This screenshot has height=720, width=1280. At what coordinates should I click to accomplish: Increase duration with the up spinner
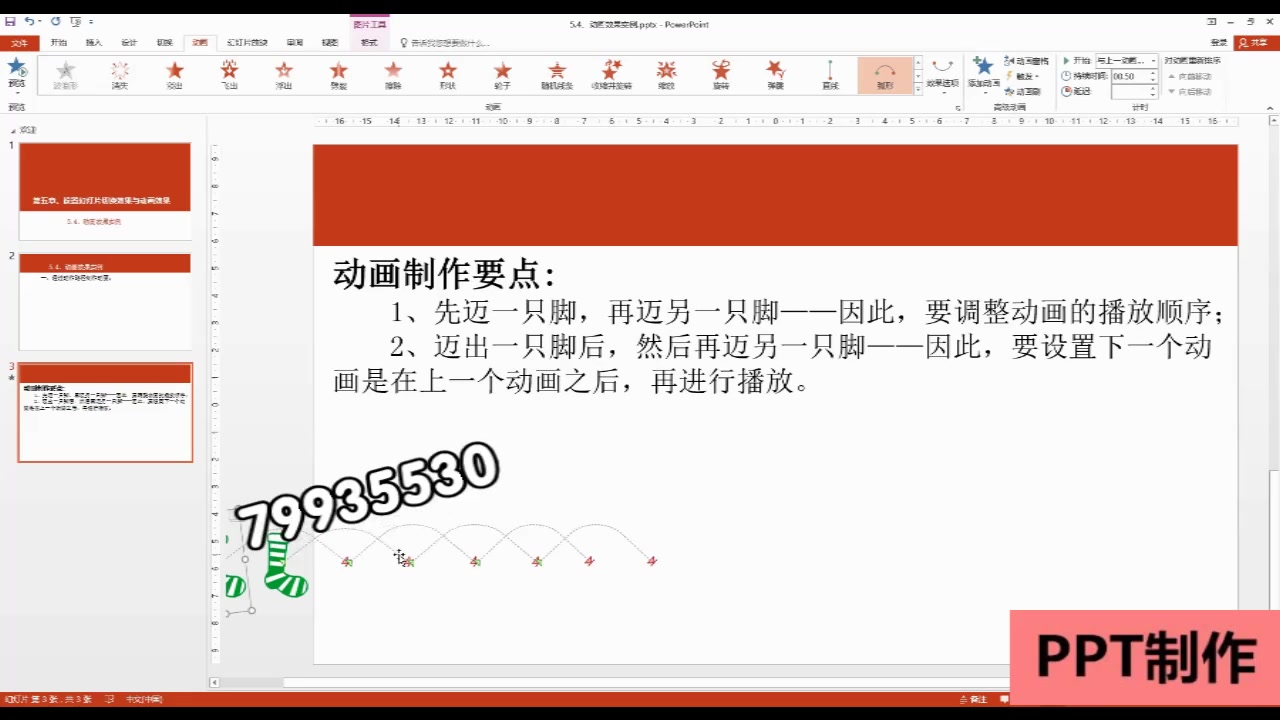pyautogui.click(x=1153, y=73)
